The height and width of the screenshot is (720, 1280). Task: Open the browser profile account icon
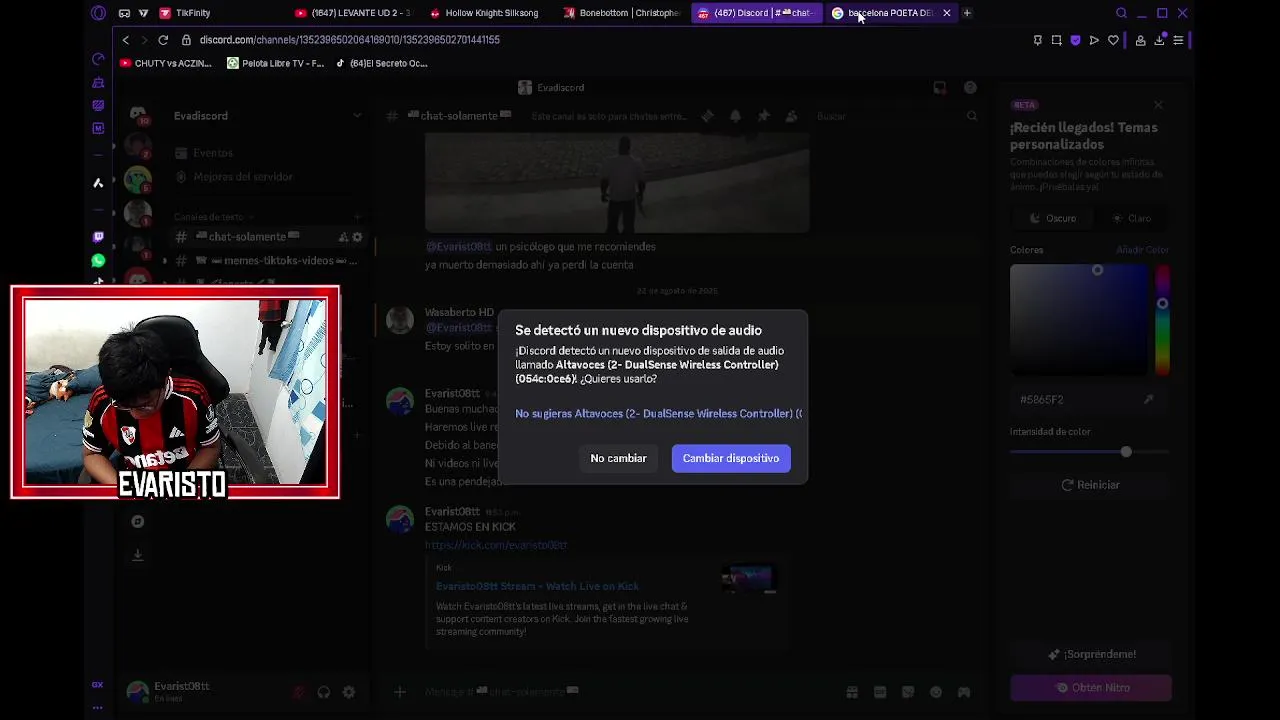(x=1140, y=40)
